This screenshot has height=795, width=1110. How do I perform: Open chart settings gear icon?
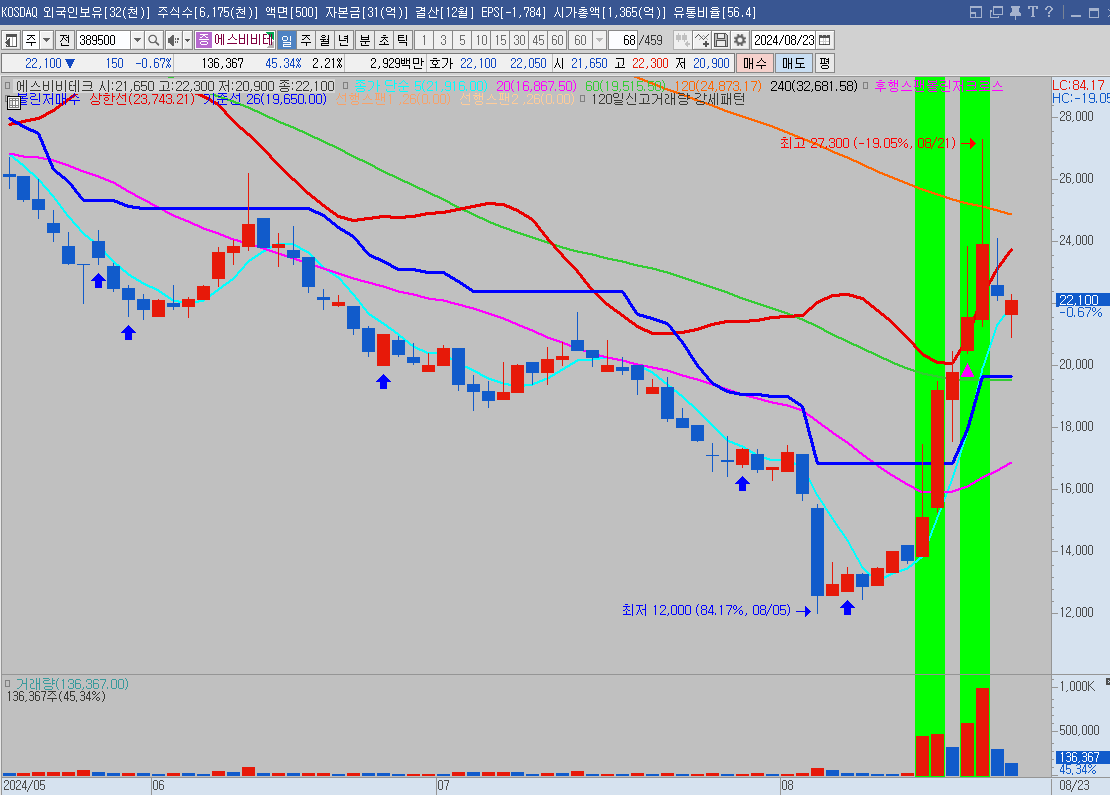(x=740, y=40)
